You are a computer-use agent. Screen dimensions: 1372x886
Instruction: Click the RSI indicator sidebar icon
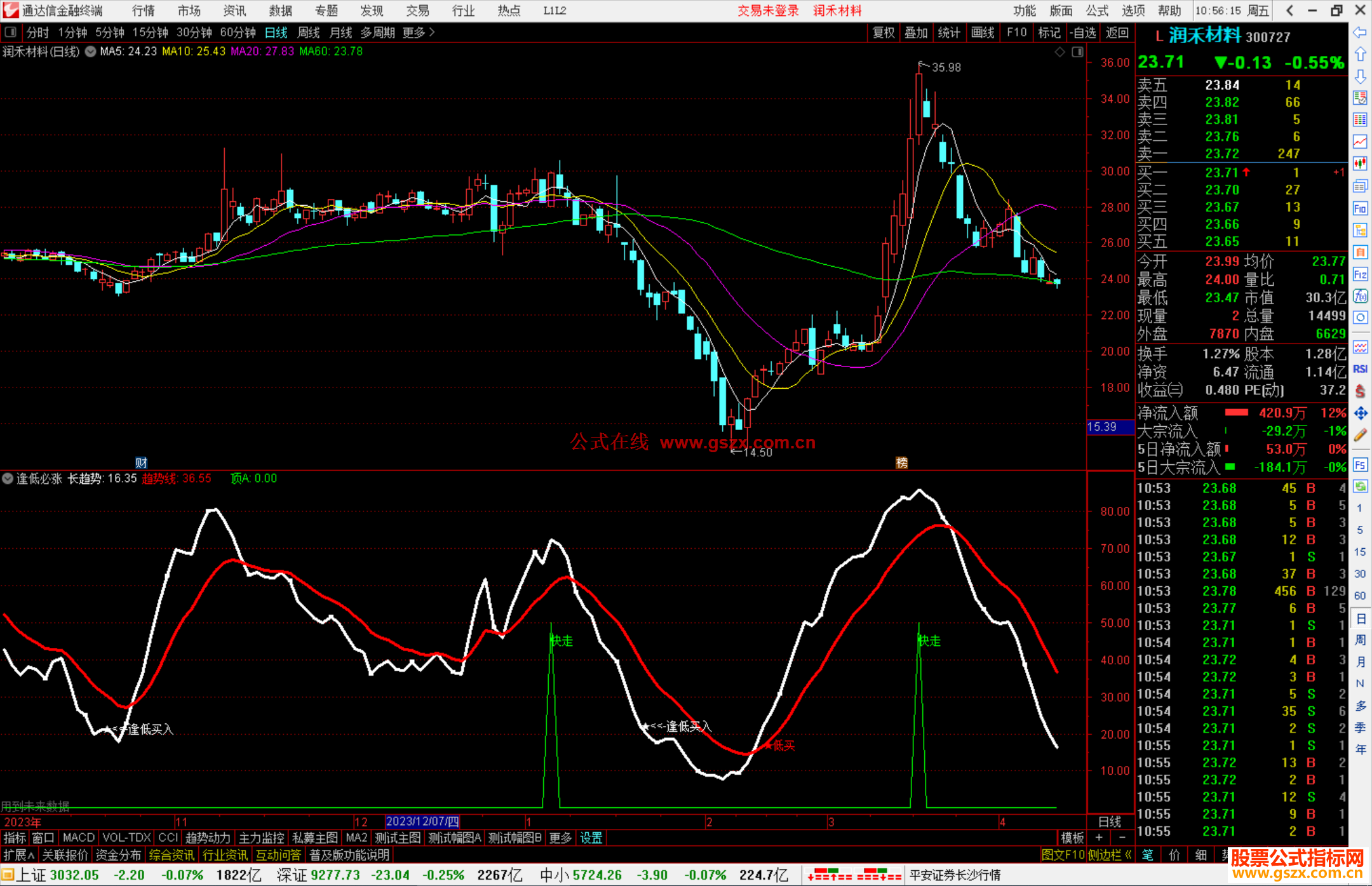point(1360,369)
